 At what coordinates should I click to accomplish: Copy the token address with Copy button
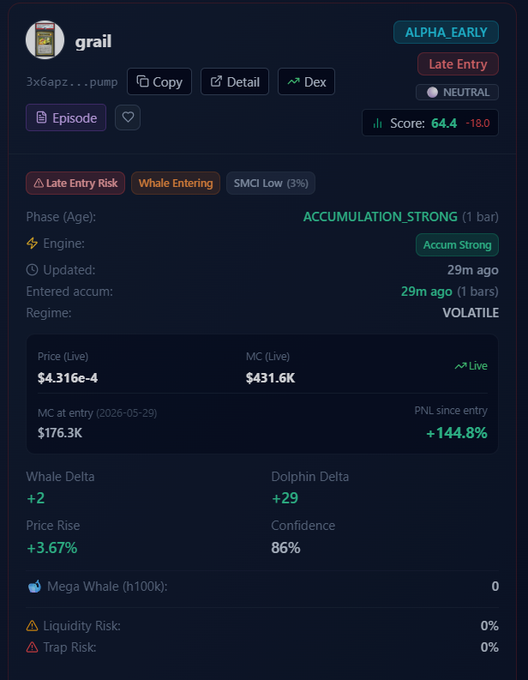click(x=159, y=82)
